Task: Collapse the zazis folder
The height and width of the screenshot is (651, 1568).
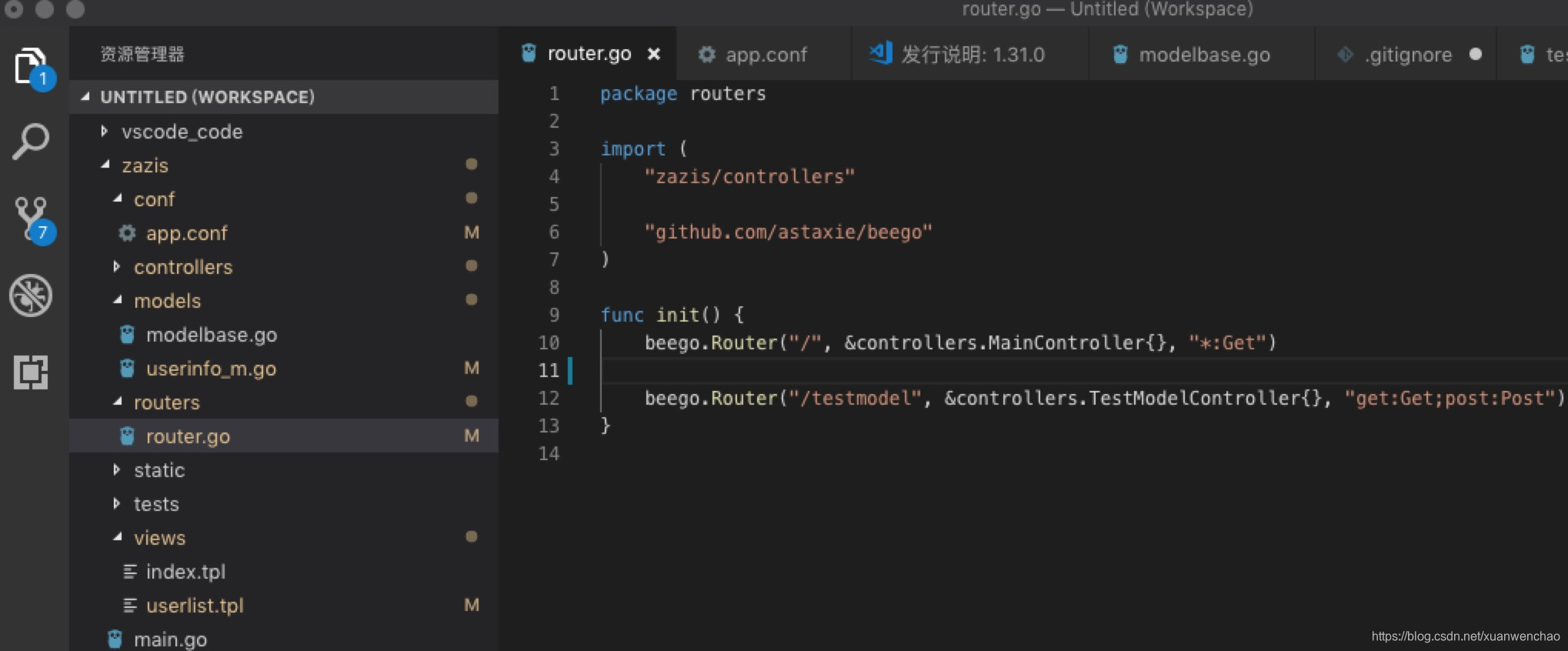Action: point(105,165)
